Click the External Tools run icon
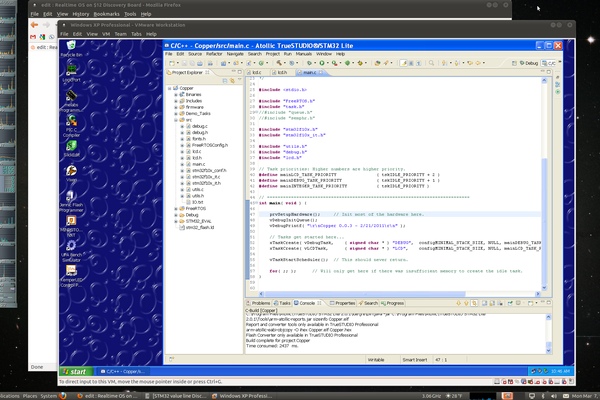The height and width of the screenshot is (400, 600). (x=334, y=63)
